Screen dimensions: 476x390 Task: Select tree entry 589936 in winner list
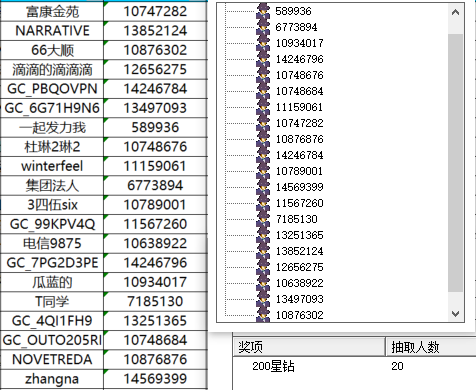(x=293, y=11)
